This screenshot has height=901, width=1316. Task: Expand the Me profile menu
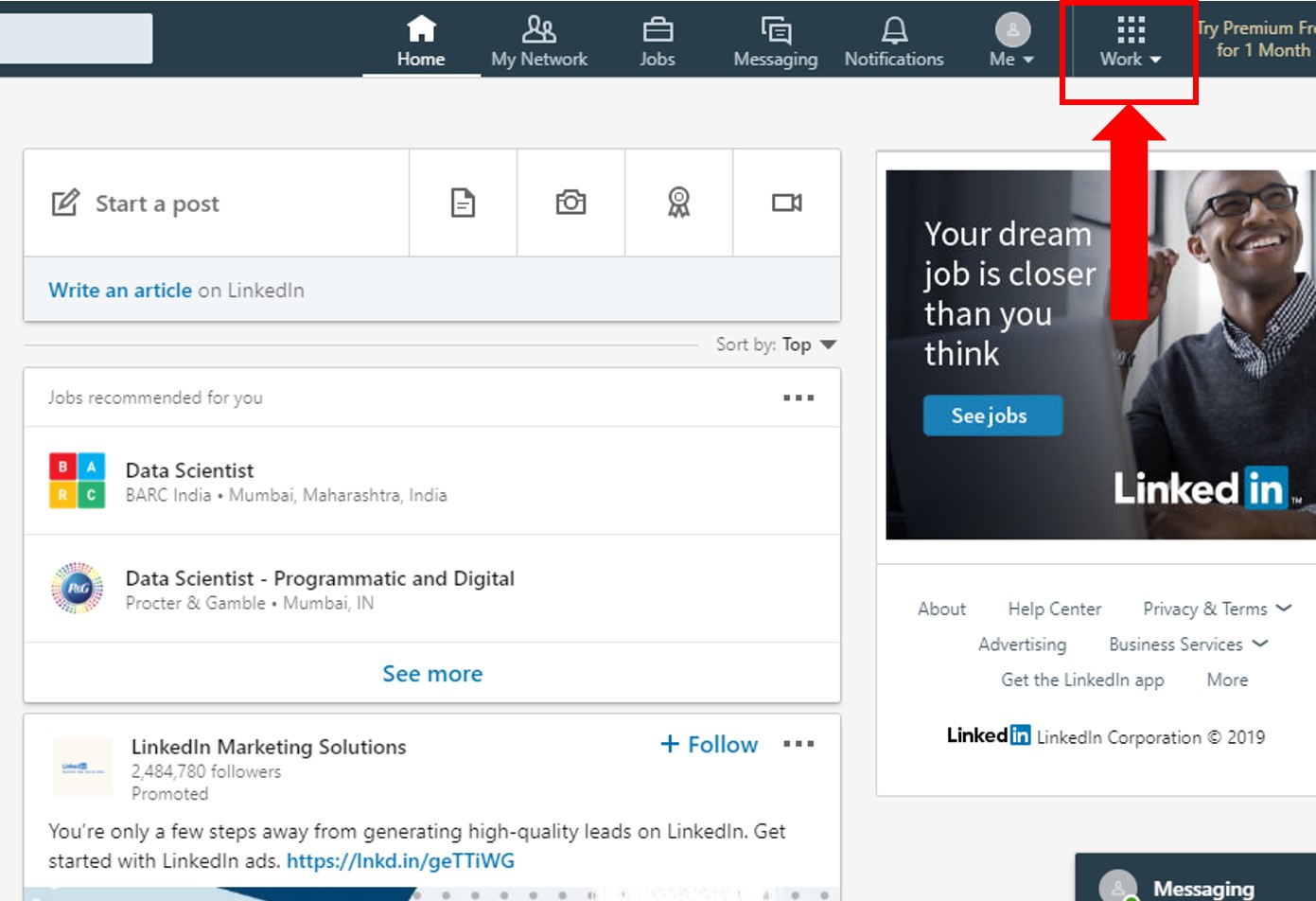coord(1012,42)
